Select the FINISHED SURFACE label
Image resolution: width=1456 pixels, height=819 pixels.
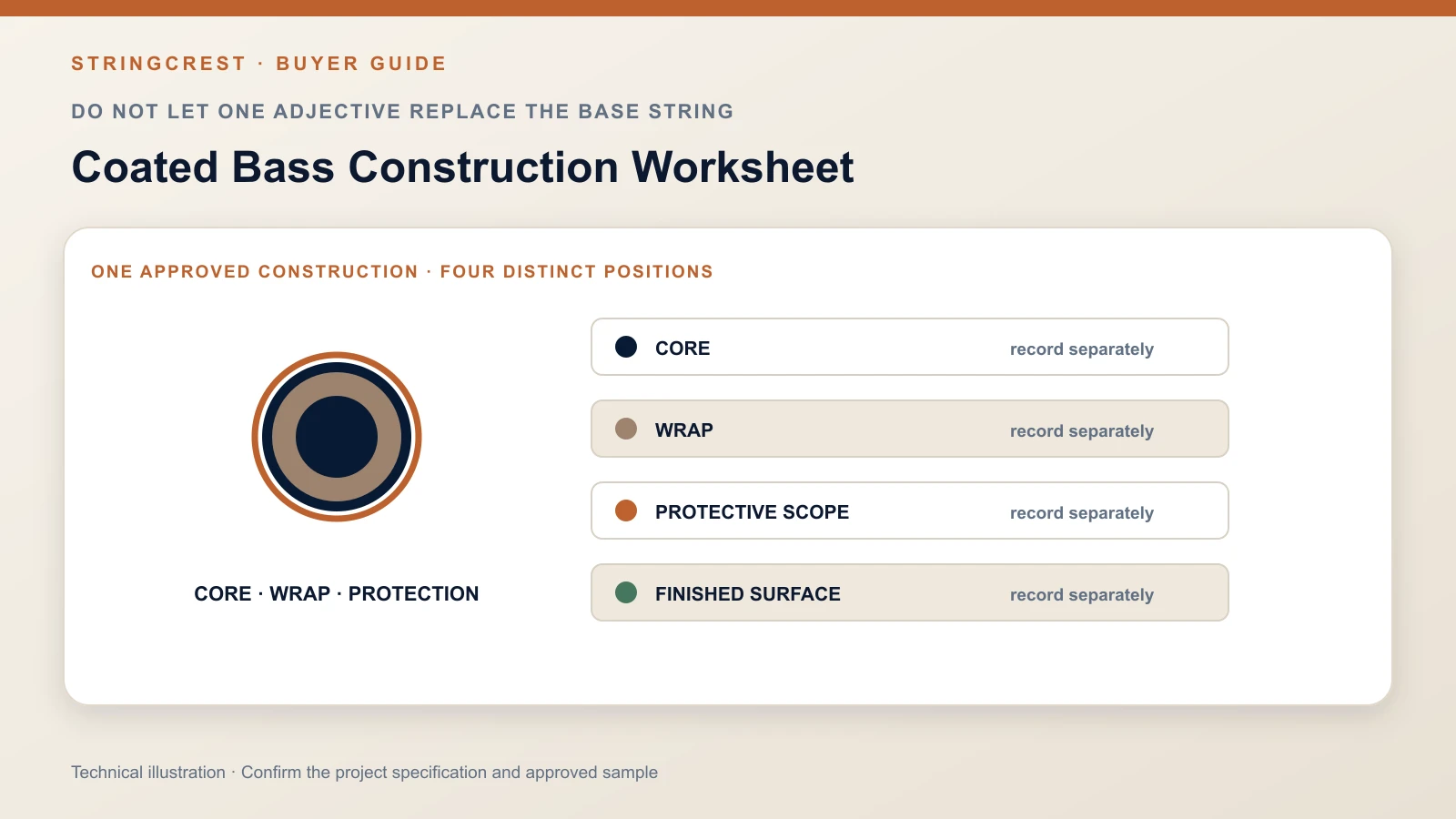tap(748, 594)
